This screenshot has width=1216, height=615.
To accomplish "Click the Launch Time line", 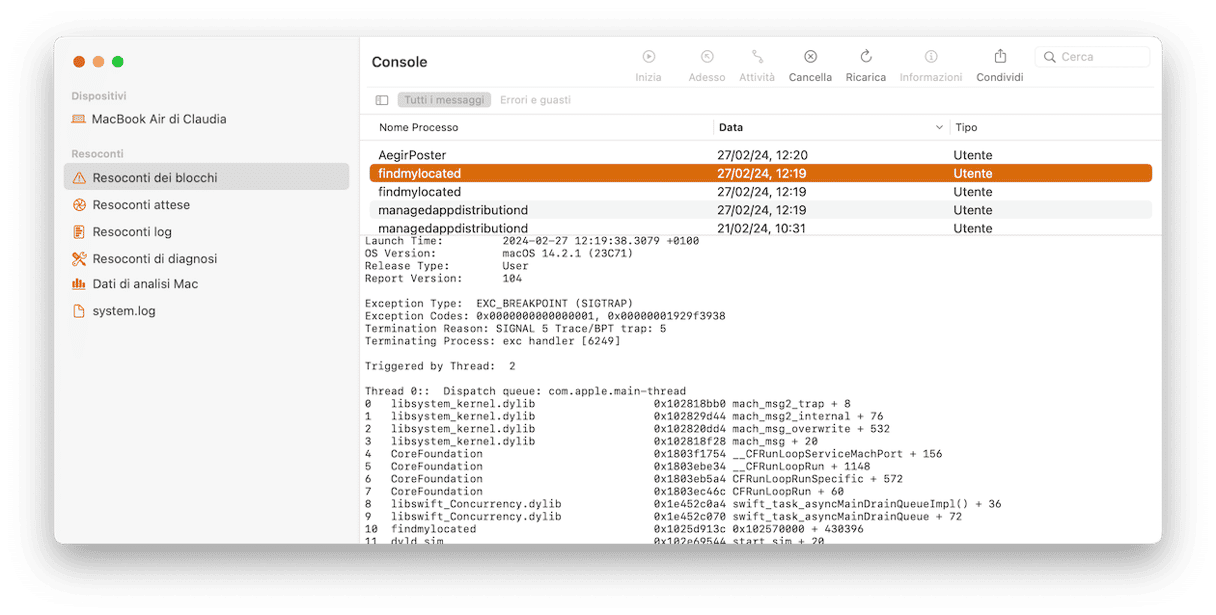I will pyautogui.click(x=532, y=241).
